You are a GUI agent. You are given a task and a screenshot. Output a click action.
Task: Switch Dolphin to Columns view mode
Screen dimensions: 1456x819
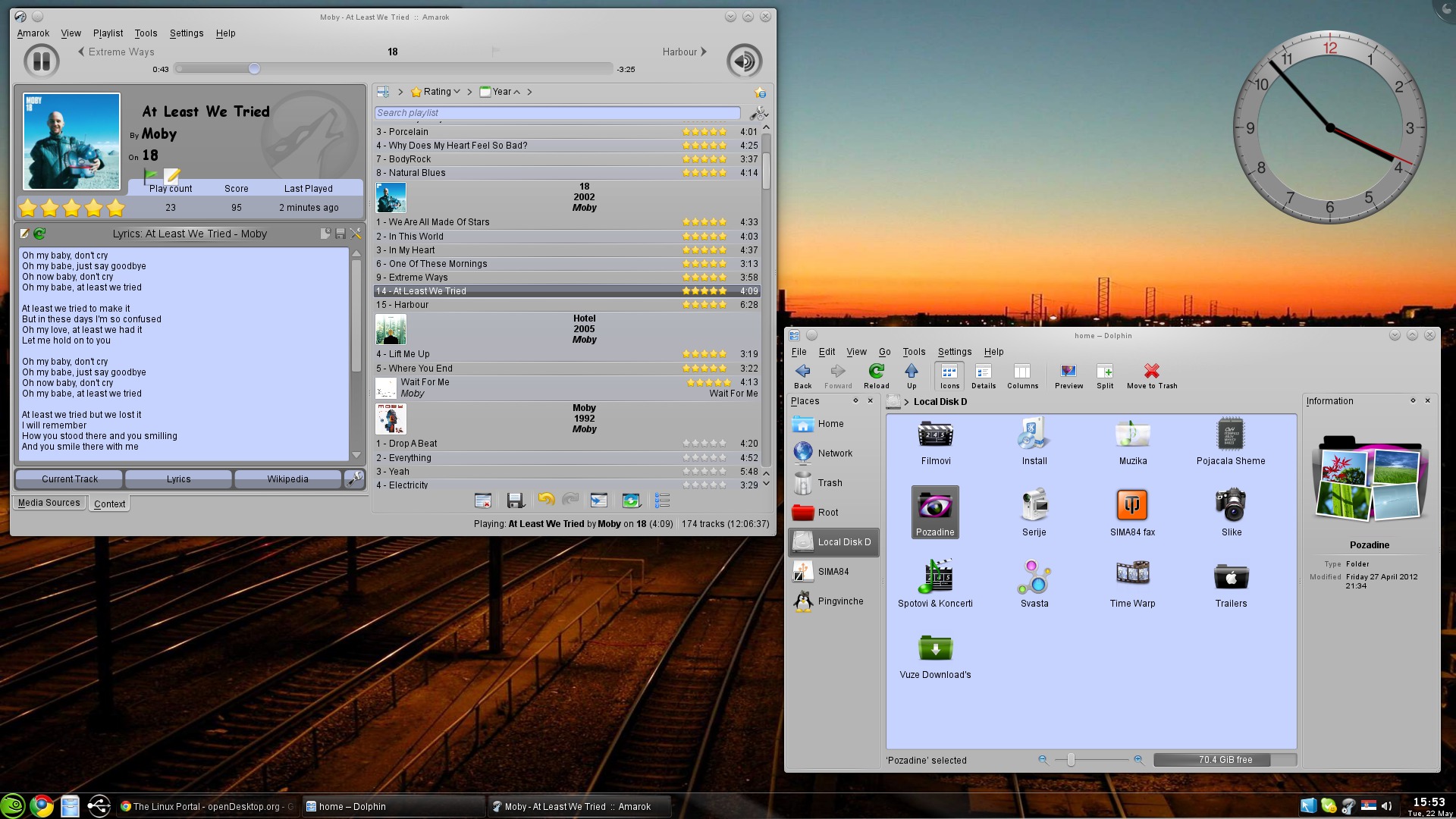coord(1022,376)
